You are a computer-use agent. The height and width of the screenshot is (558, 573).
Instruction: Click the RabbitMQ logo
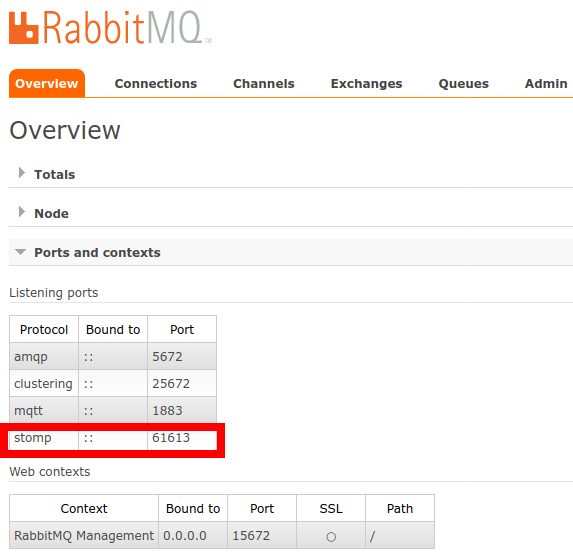coord(110,28)
